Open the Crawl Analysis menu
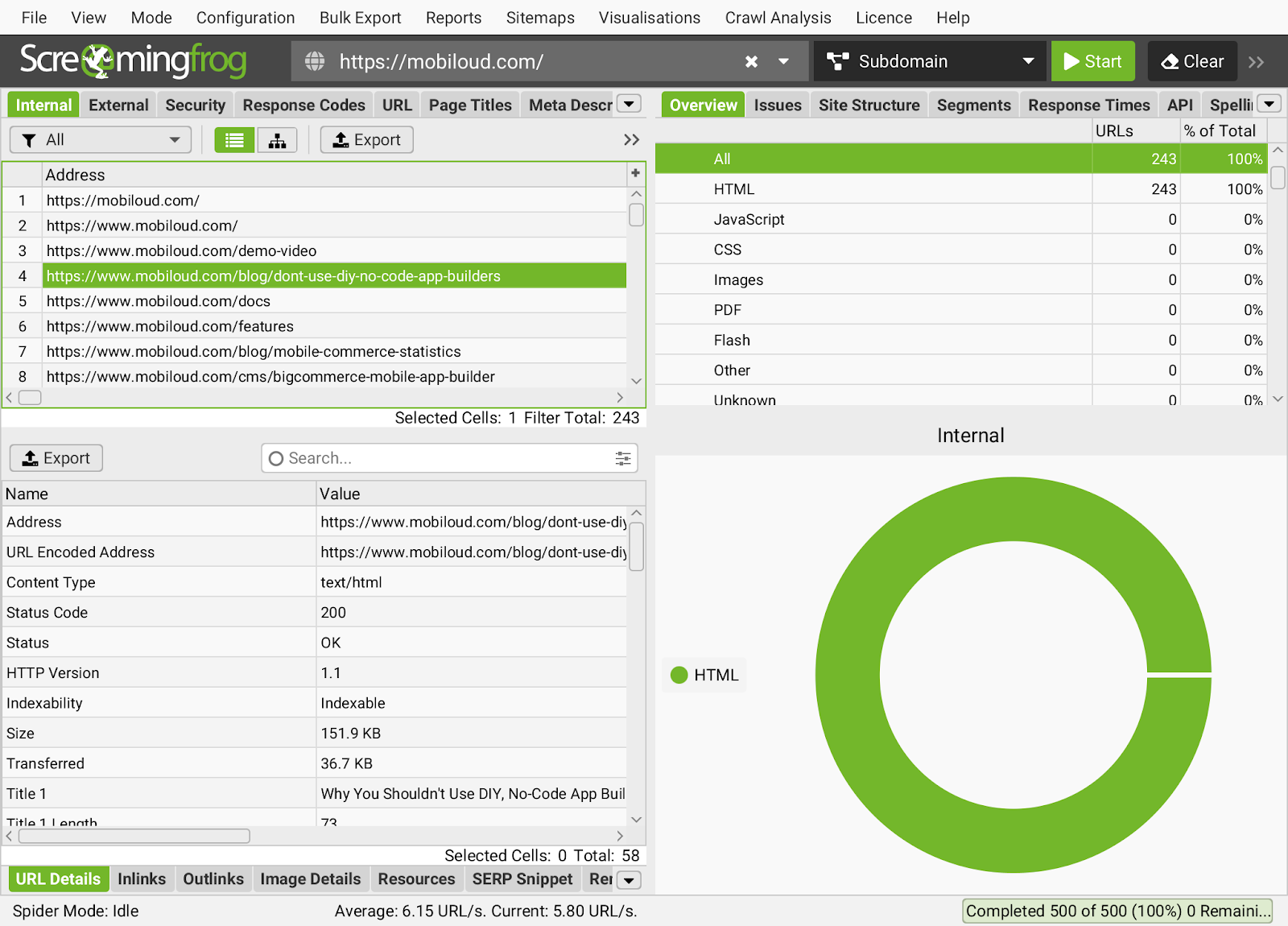Viewport: 1288px width, 926px height. pyautogui.click(x=778, y=18)
